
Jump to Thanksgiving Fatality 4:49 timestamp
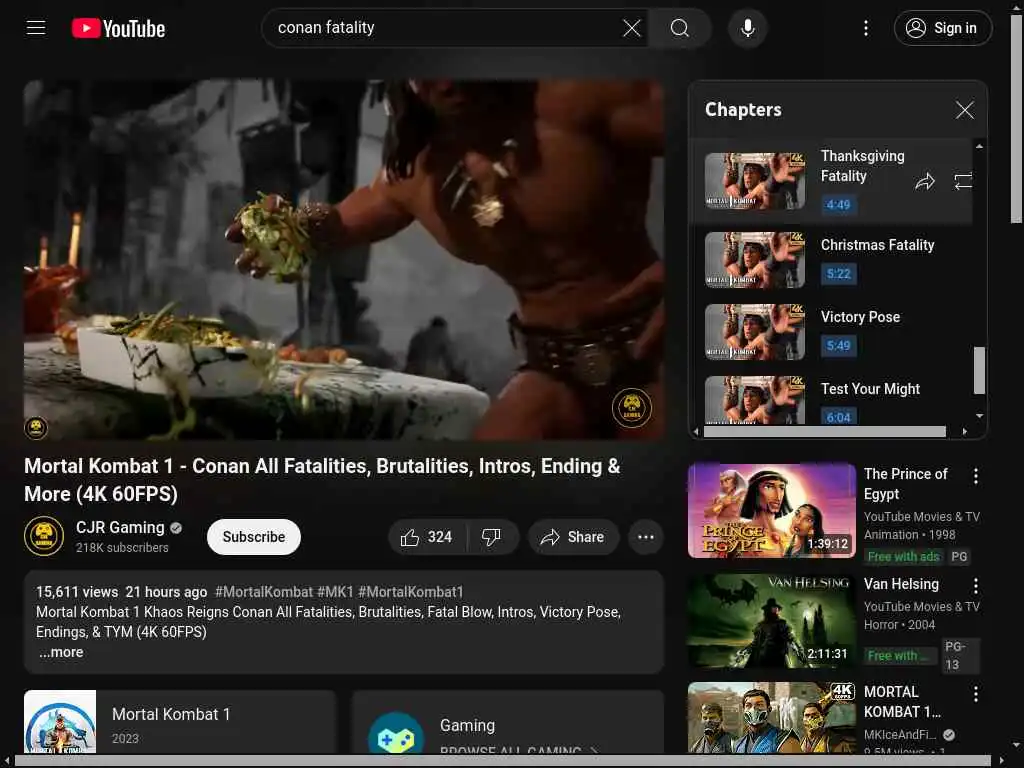click(839, 204)
